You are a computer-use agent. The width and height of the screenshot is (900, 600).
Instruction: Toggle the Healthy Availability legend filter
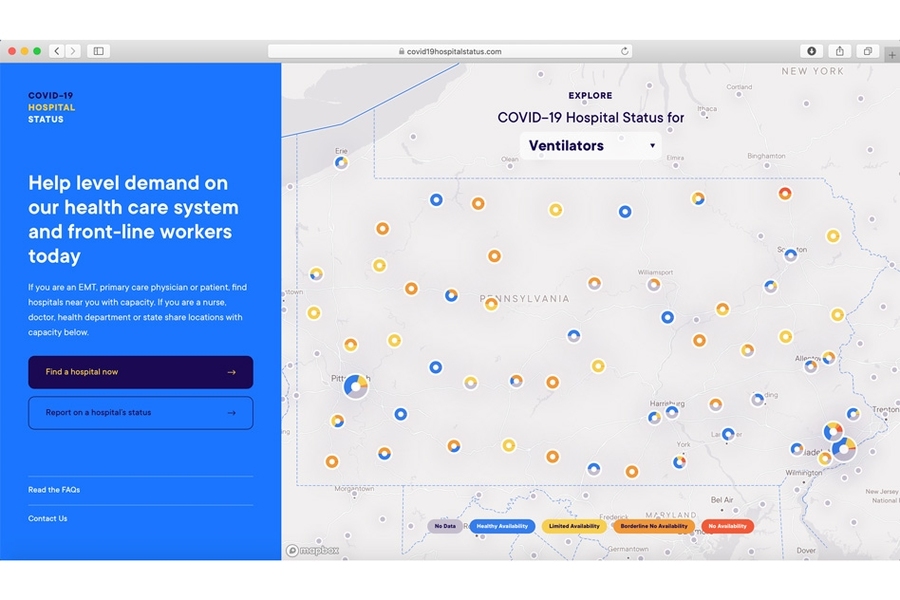(x=502, y=526)
